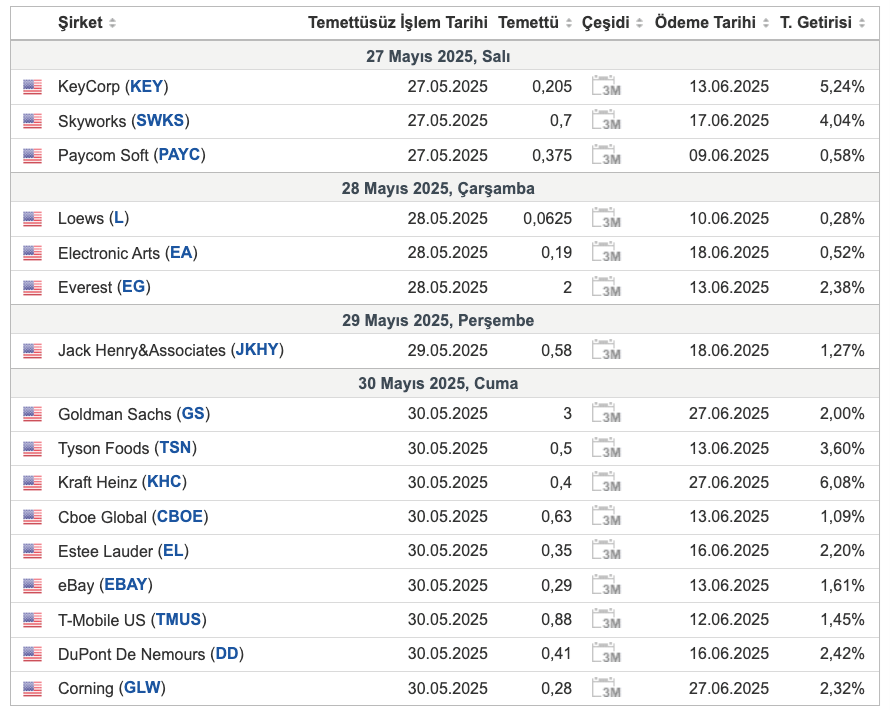Click the 3M calendar icon for Estee Lauder
This screenshot has width=890, height=710.
[606, 550]
